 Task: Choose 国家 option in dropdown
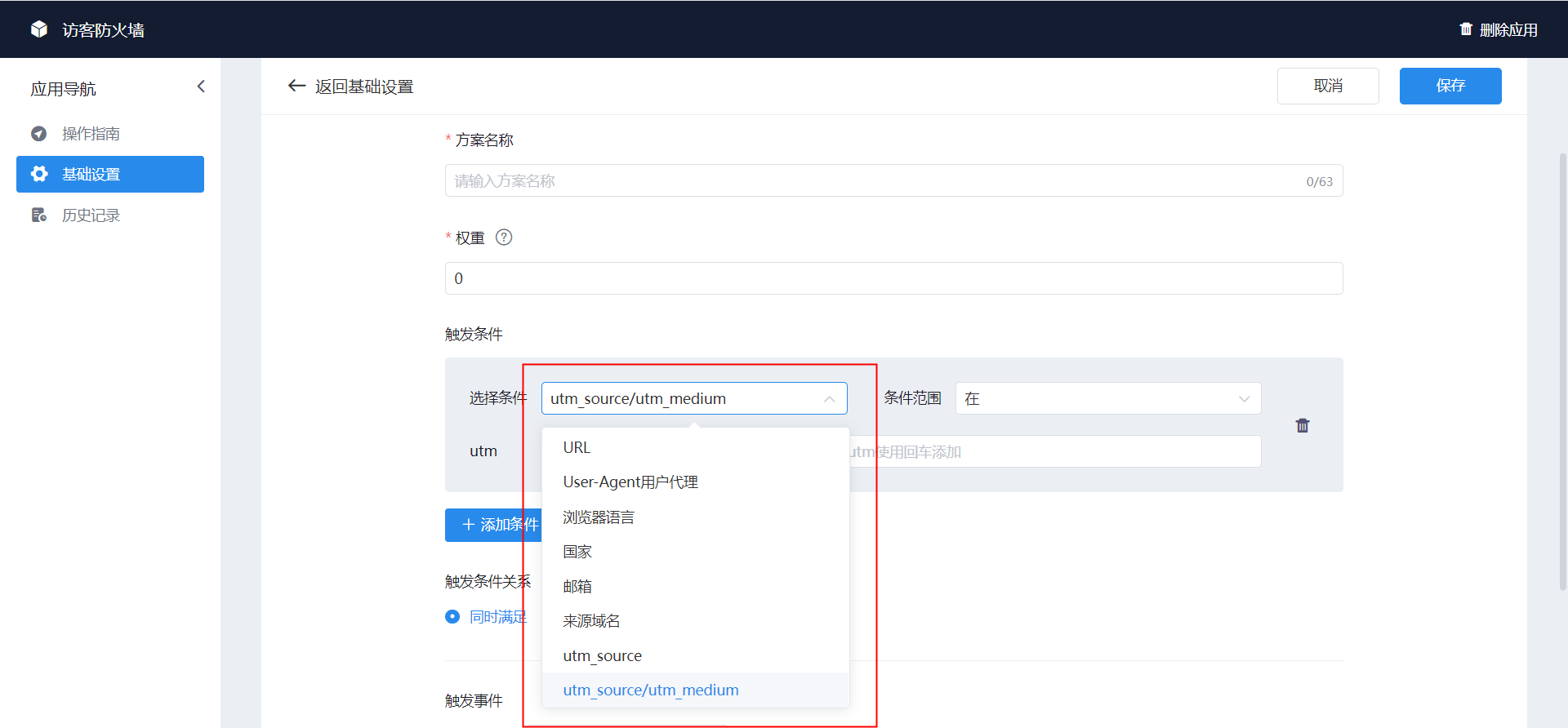point(696,552)
